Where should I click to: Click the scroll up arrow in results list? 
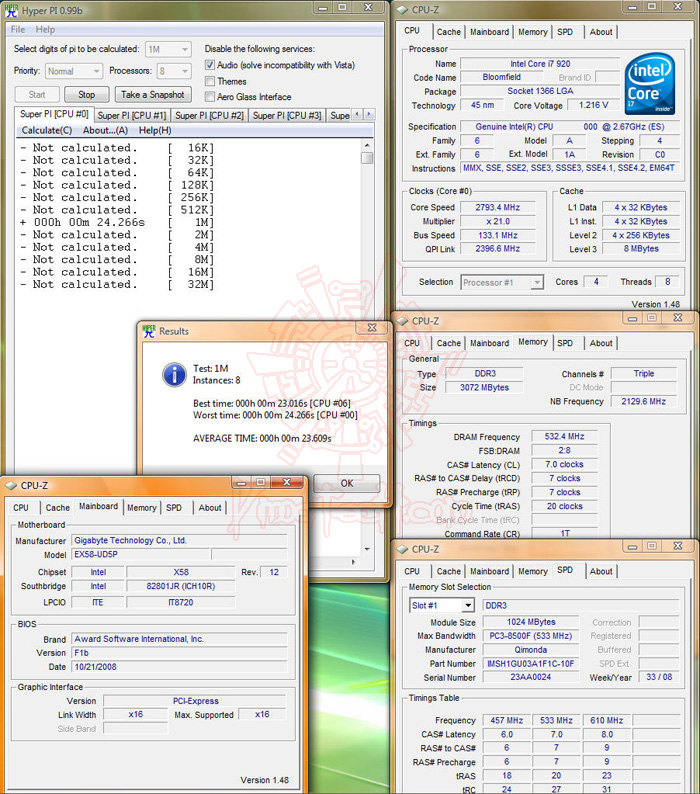(367, 145)
